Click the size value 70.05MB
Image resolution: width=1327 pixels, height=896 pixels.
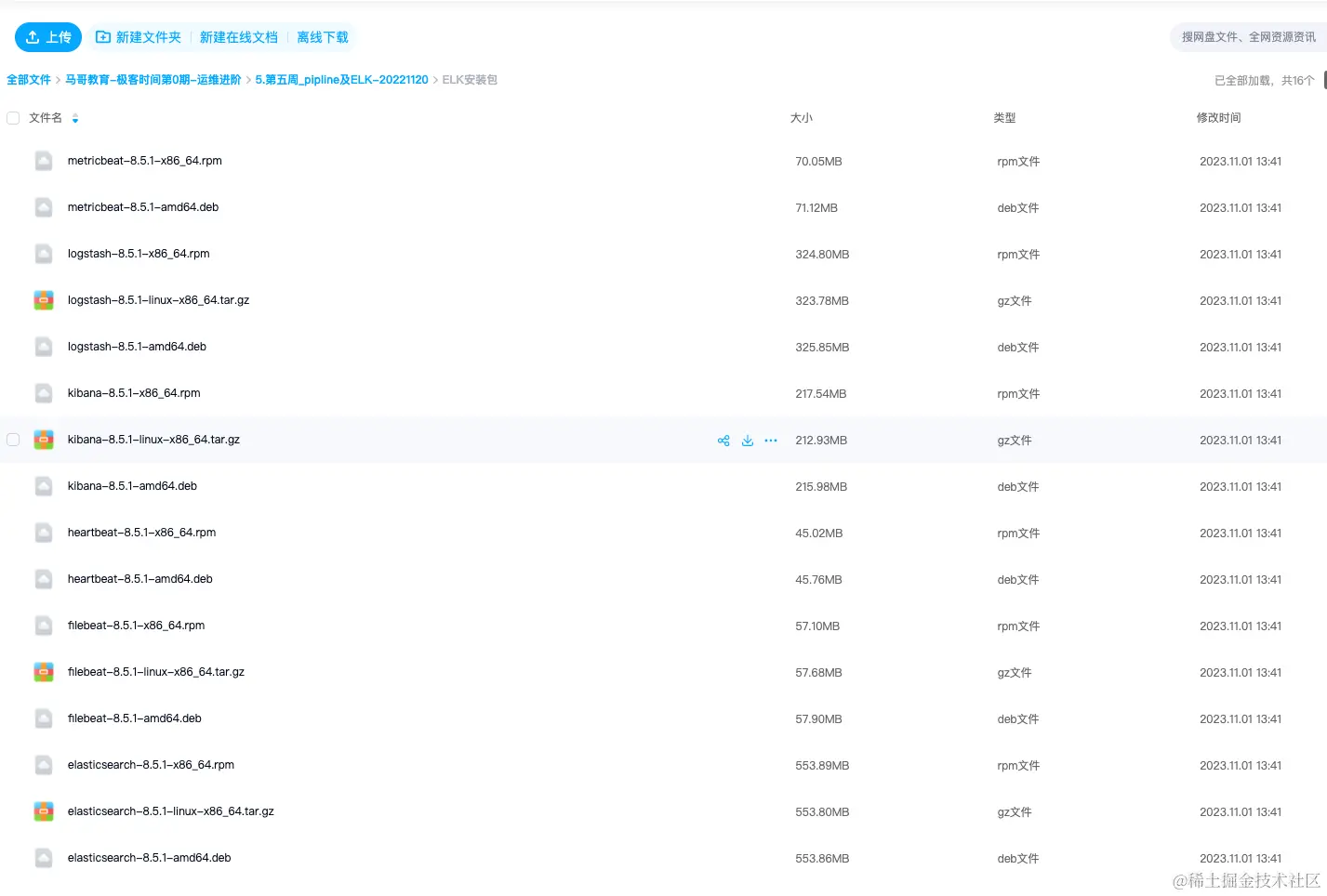click(x=818, y=162)
